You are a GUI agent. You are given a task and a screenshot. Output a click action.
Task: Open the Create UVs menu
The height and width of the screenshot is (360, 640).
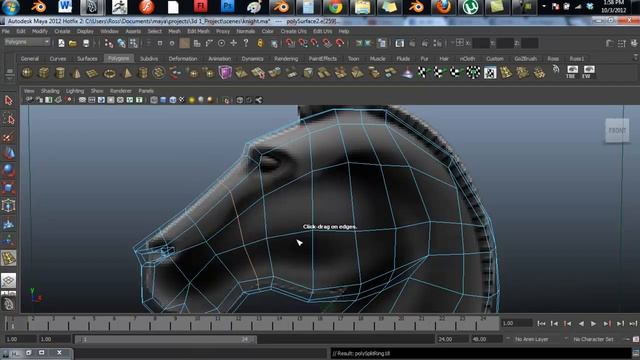click(x=293, y=31)
